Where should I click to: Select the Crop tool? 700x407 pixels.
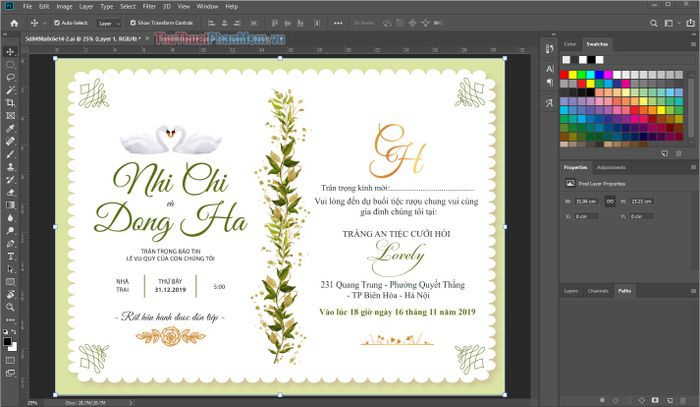coord(9,102)
